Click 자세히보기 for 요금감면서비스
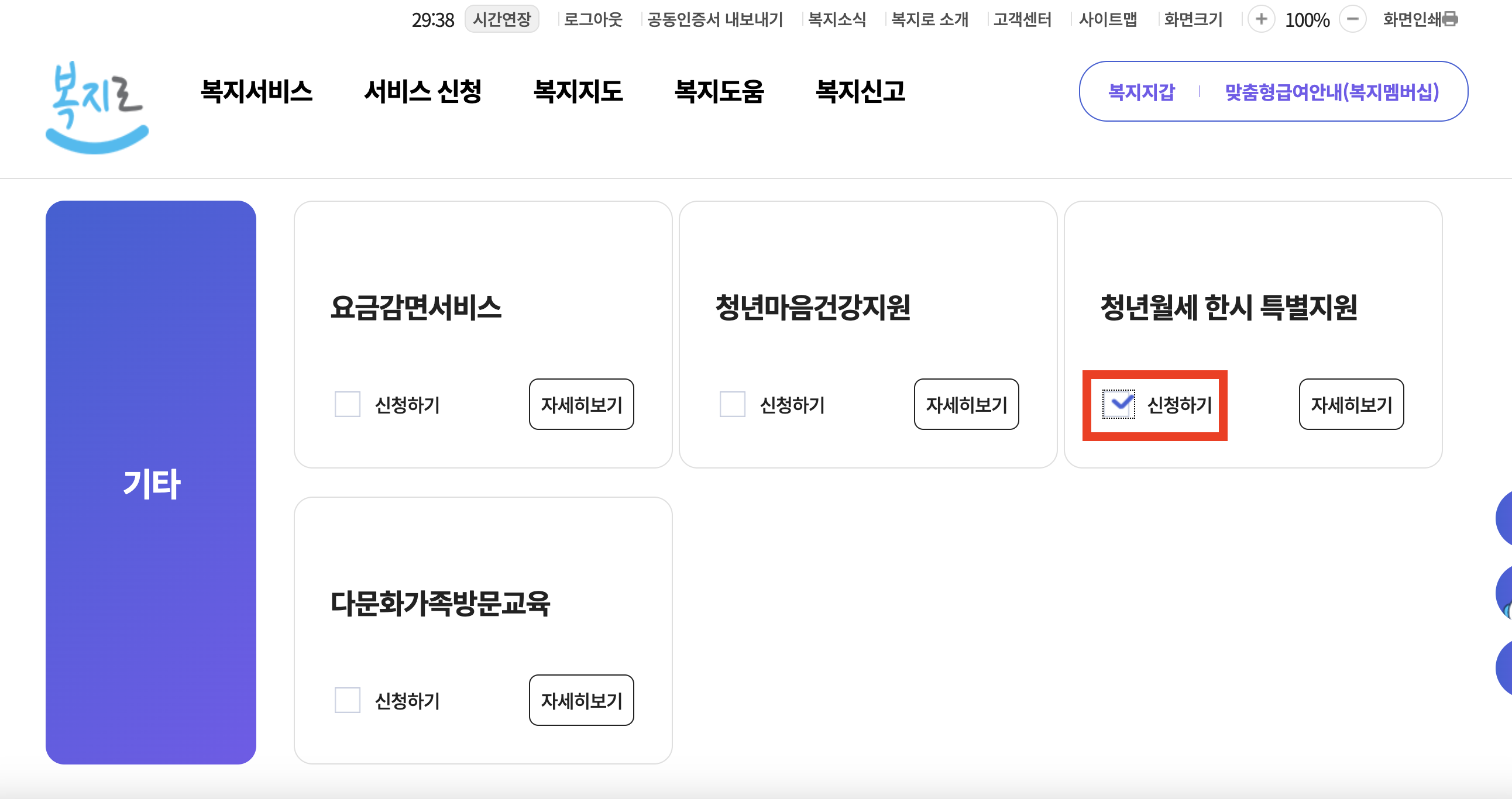The height and width of the screenshot is (799, 1512). pyautogui.click(x=581, y=404)
